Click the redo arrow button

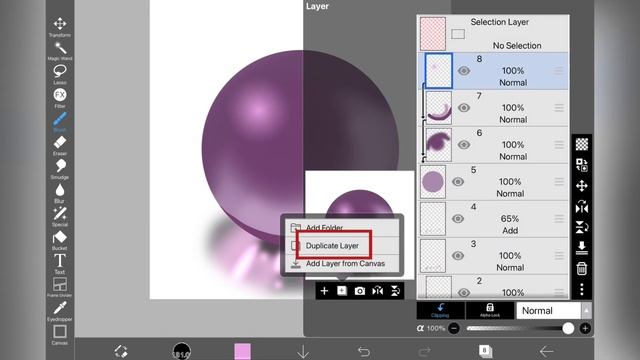click(424, 351)
